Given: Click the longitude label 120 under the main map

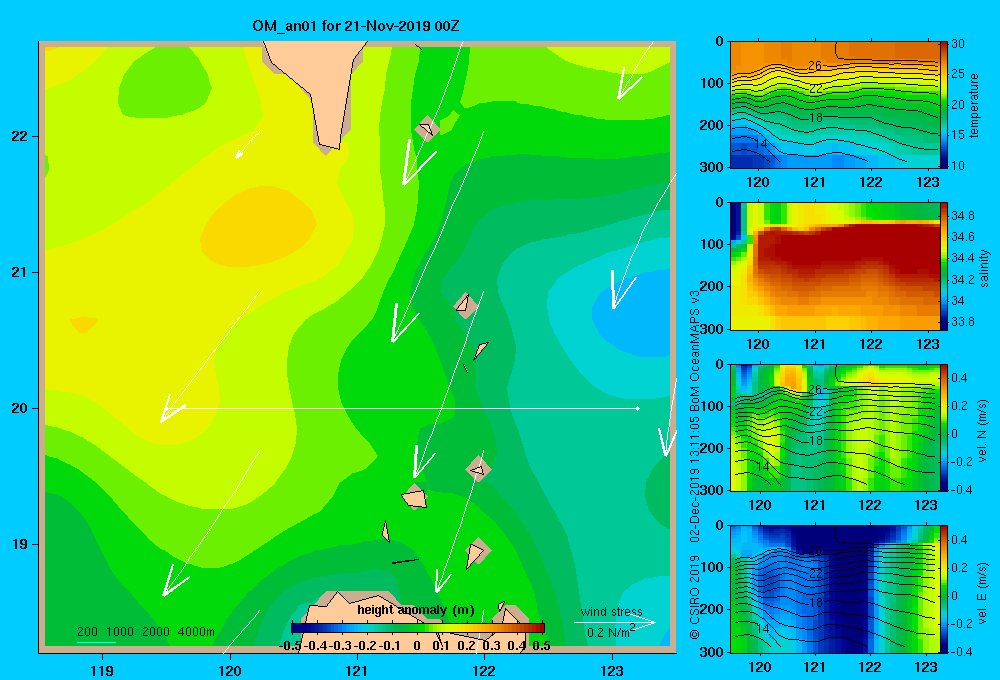Looking at the screenshot, I should click(x=230, y=670).
